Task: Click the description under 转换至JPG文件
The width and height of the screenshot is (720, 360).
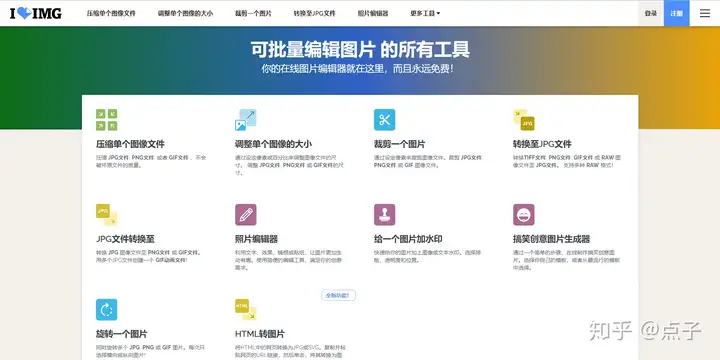Action: [567, 161]
